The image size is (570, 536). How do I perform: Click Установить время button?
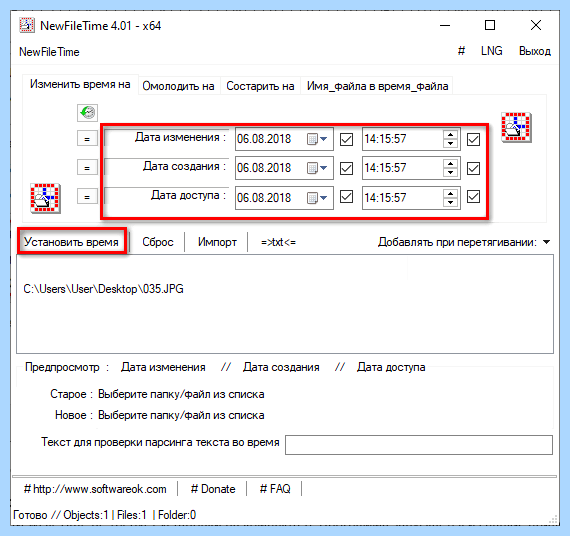[x=72, y=242]
